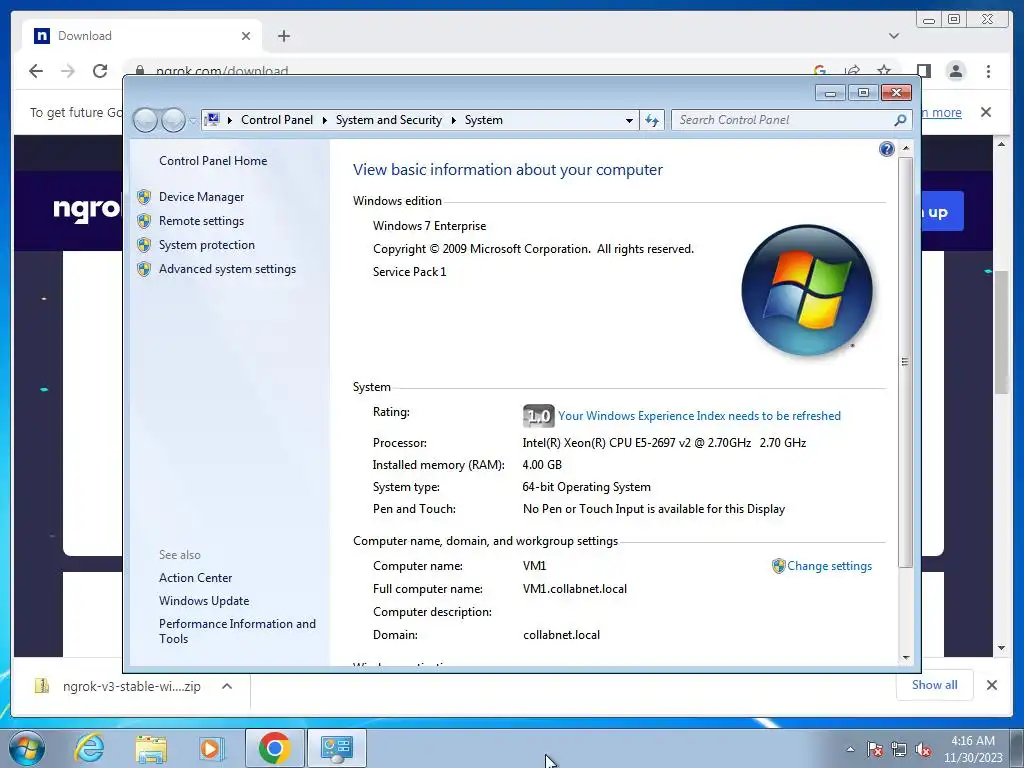Toggle Chrome side panel icon
The height and width of the screenshot is (768, 1024).
[923, 71]
